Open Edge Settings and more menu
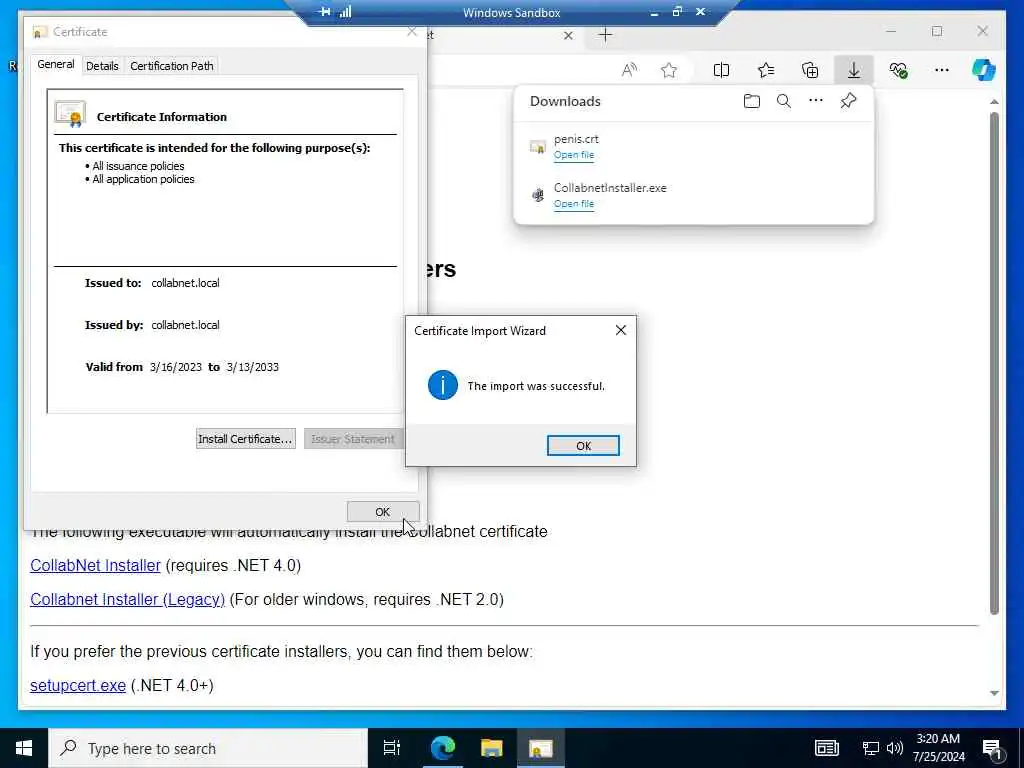The width and height of the screenshot is (1024, 768). (x=941, y=70)
